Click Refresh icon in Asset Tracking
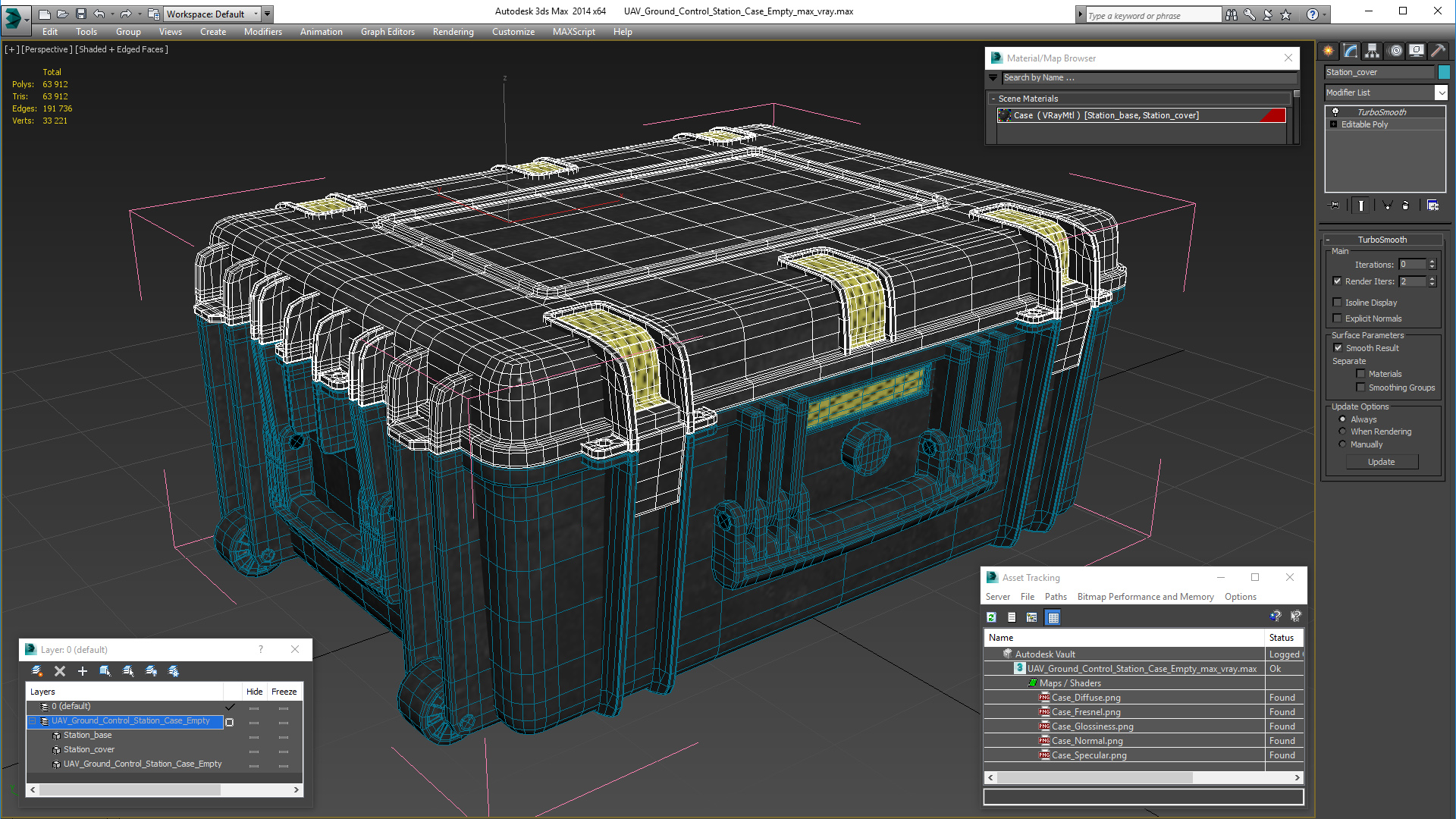Screen dimensions: 1456x819 991,617
